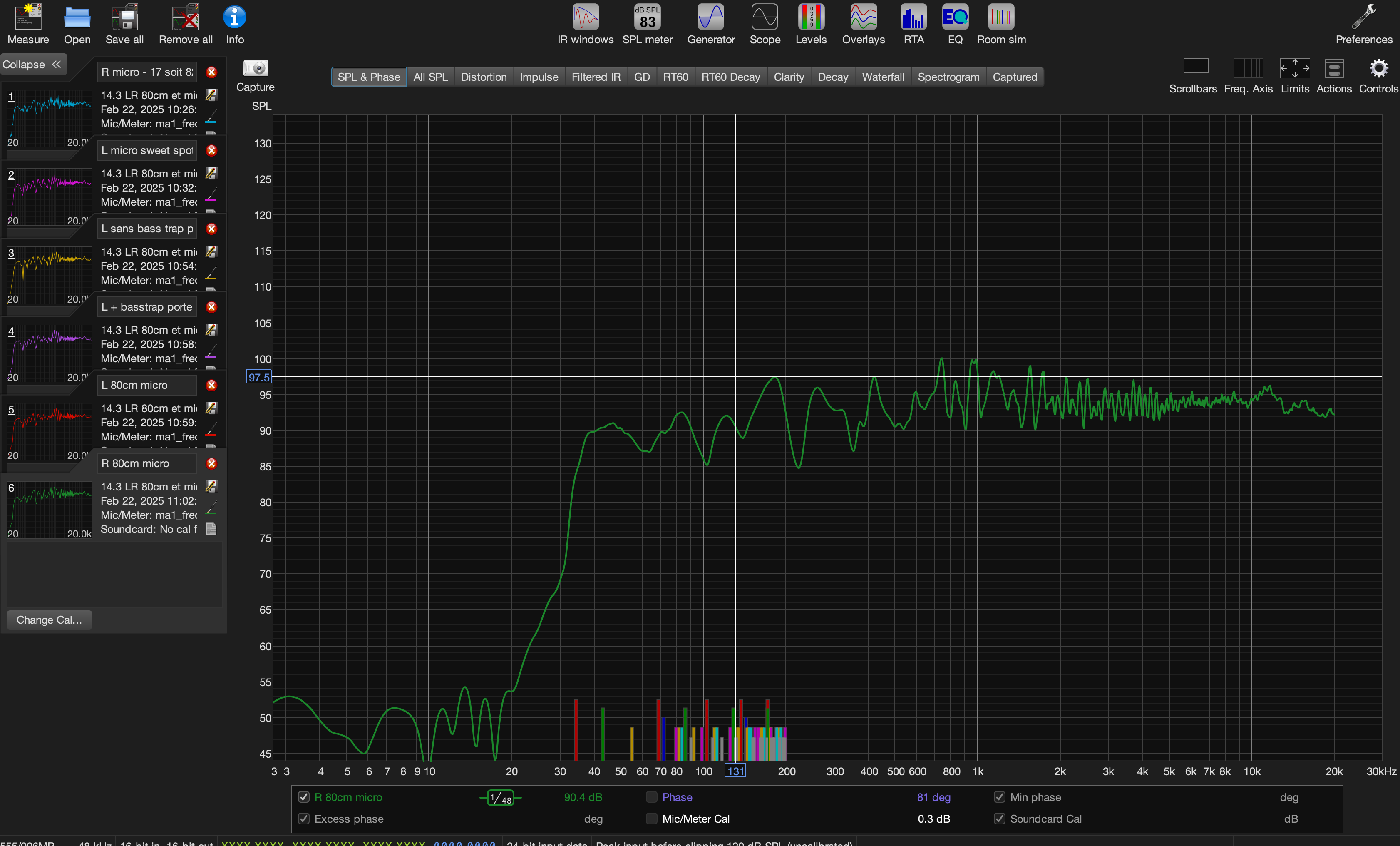Image resolution: width=1400 pixels, height=846 pixels.
Task: Open the graph Actions panel
Action: [x=1334, y=76]
